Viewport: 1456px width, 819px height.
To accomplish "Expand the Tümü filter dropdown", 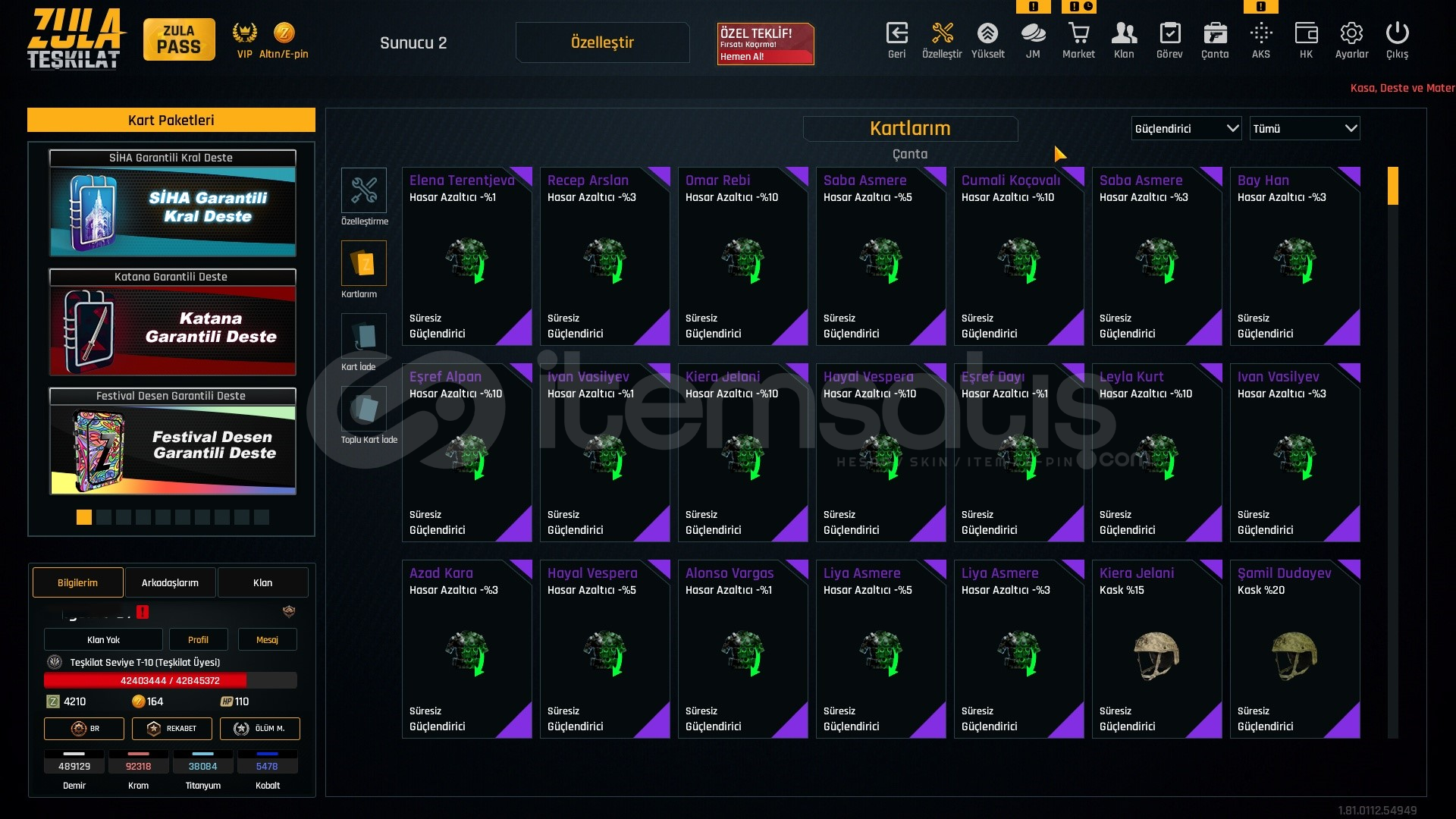I will (1305, 129).
